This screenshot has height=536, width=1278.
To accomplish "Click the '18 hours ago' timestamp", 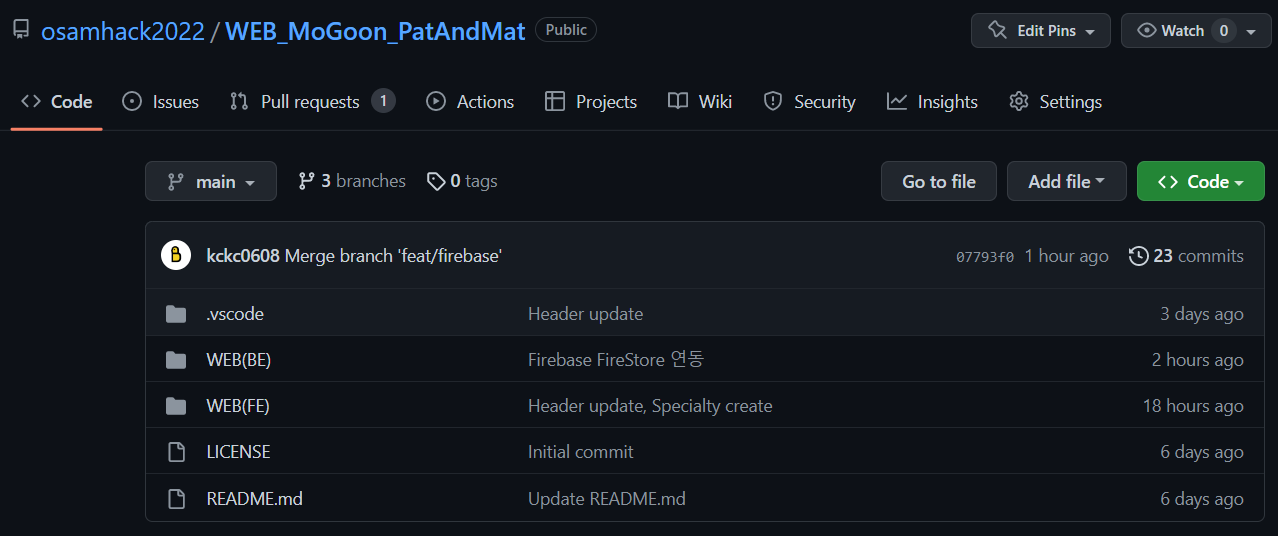I will point(1193,406).
